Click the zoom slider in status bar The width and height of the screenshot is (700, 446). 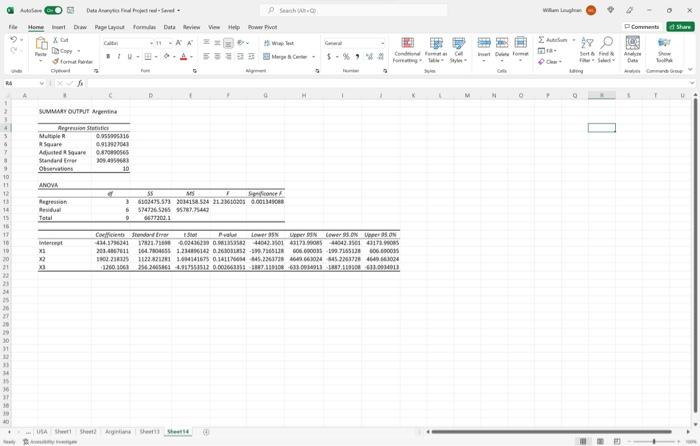coord(654,442)
